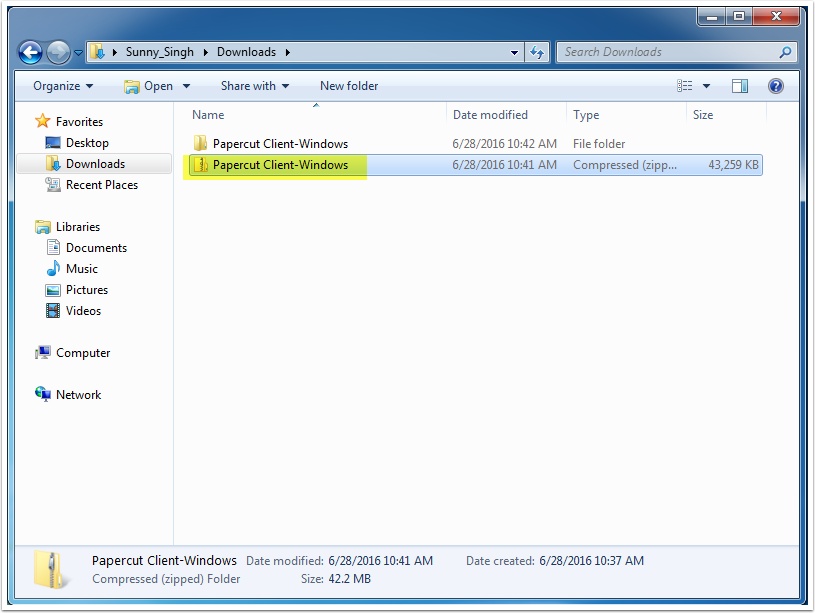The height and width of the screenshot is (613, 815).
Task: Open the Organize menu
Action: coord(63,86)
